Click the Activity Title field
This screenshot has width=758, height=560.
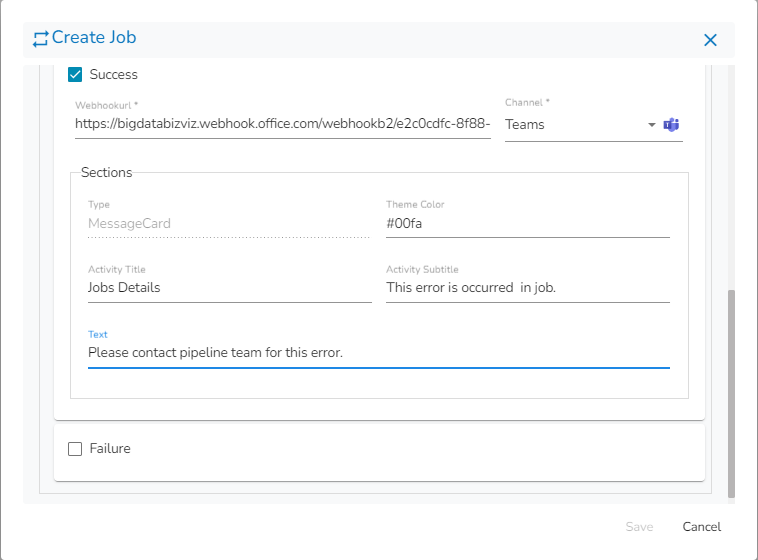[x=229, y=288]
